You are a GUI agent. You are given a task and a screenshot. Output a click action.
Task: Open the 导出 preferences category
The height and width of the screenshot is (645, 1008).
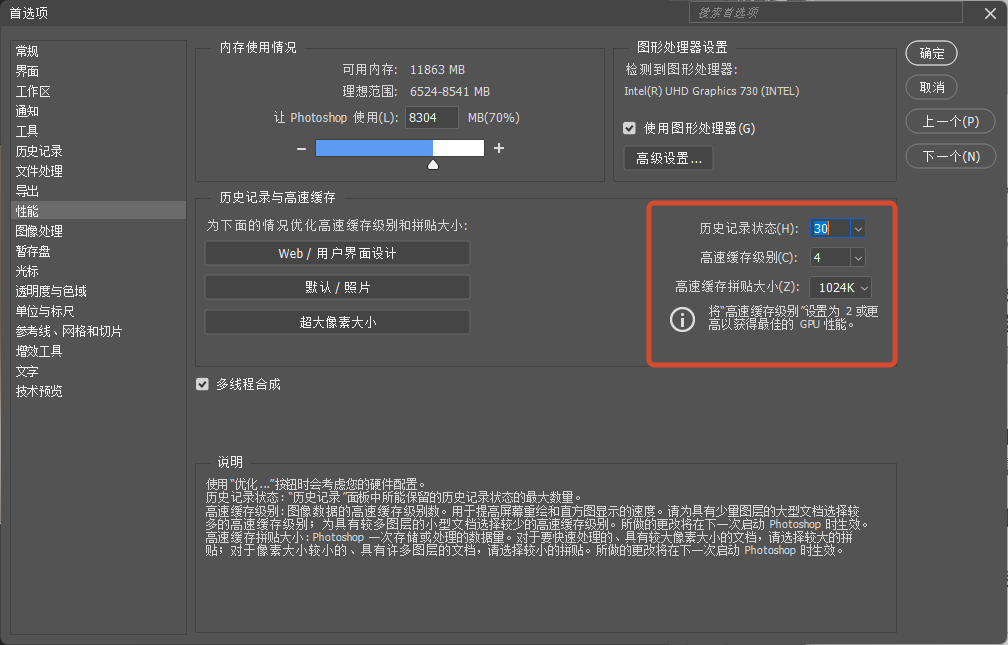[98, 191]
